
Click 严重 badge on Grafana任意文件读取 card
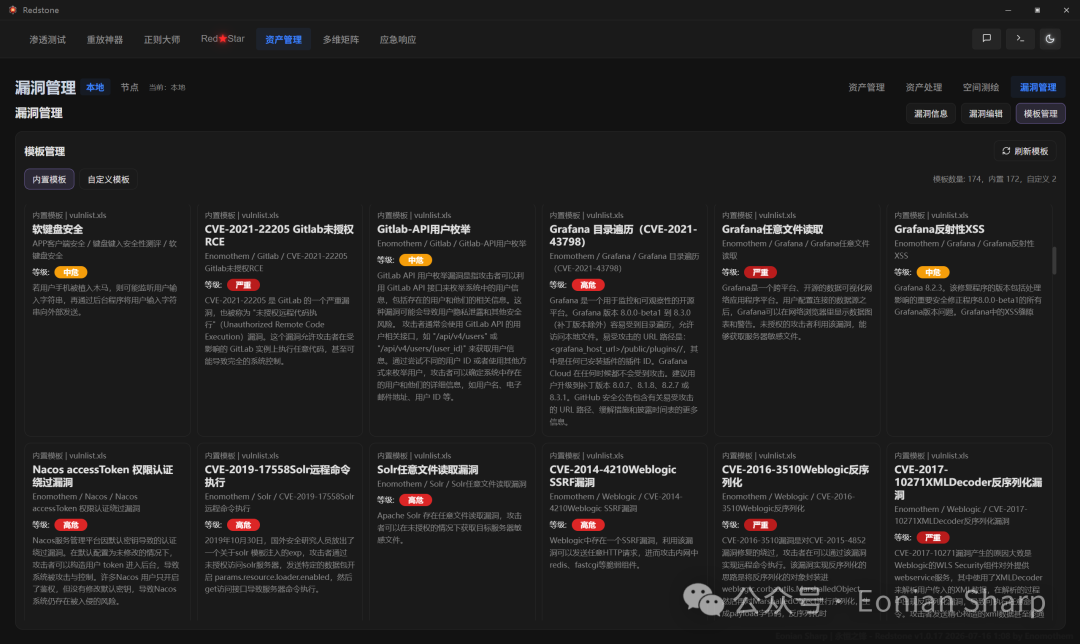760,272
